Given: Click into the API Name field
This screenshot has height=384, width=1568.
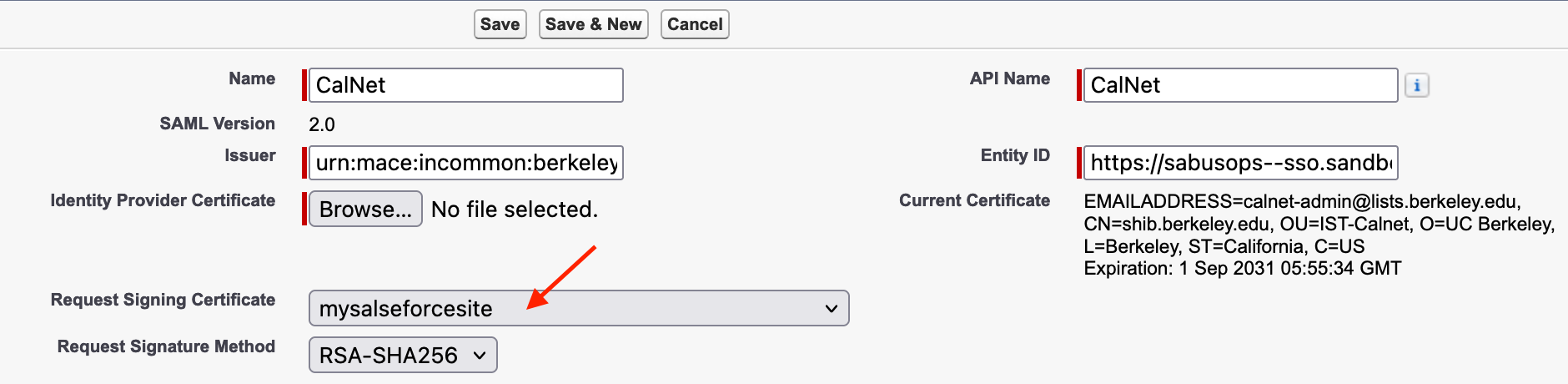Looking at the screenshot, I should (x=1239, y=85).
